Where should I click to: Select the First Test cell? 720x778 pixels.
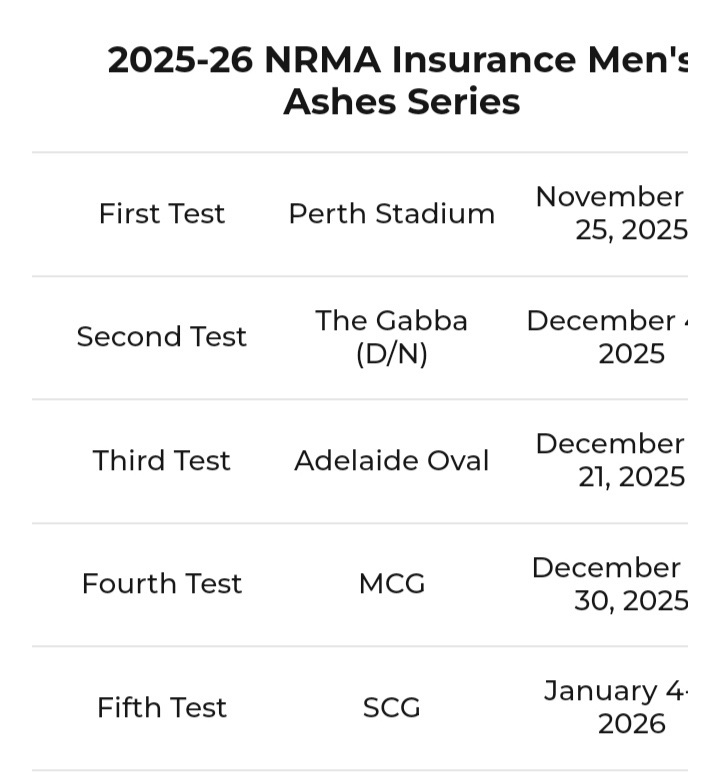pos(162,214)
